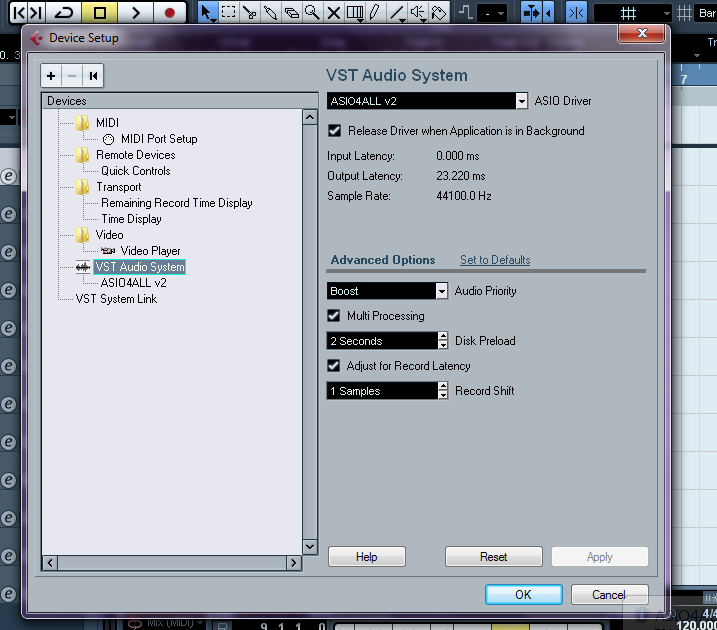Select the Split scissors tool
This screenshot has width=717, height=630.
(x=249, y=12)
